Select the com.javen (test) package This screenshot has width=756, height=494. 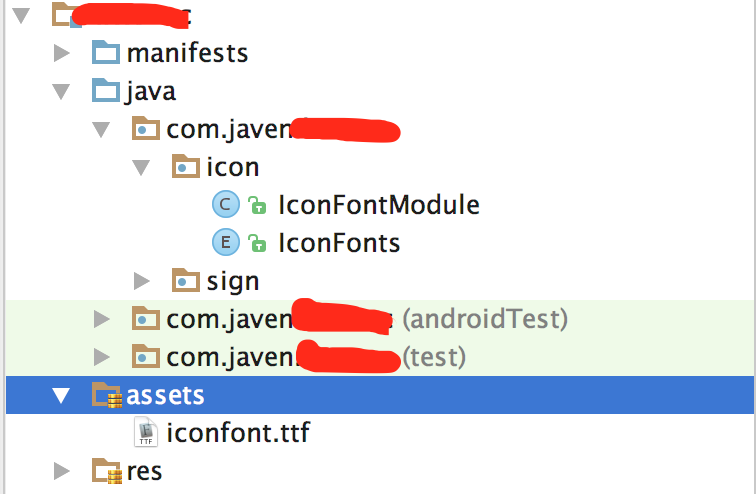click(x=316, y=357)
